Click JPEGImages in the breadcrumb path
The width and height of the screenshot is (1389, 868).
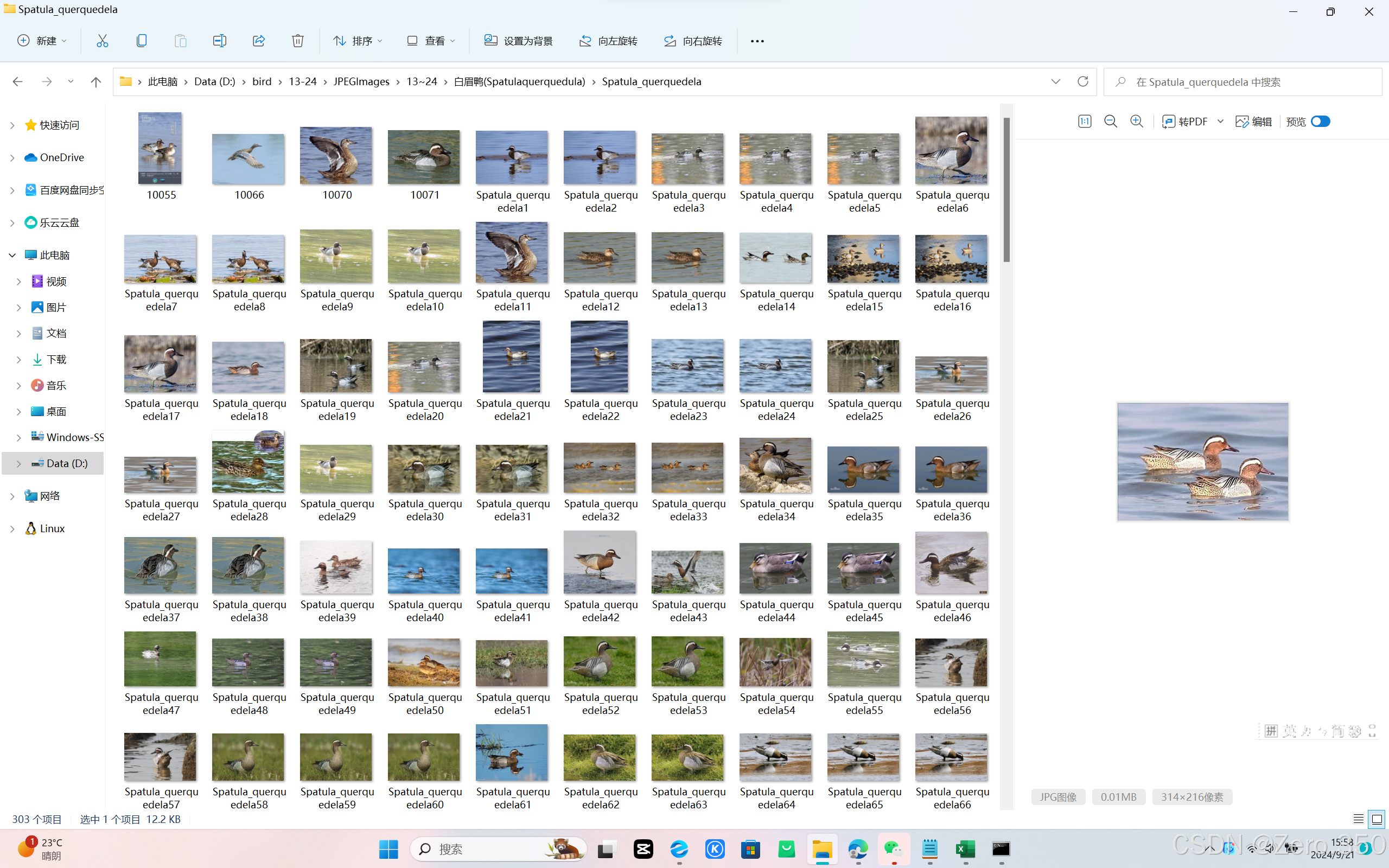pyautogui.click(x=361, y=81)
